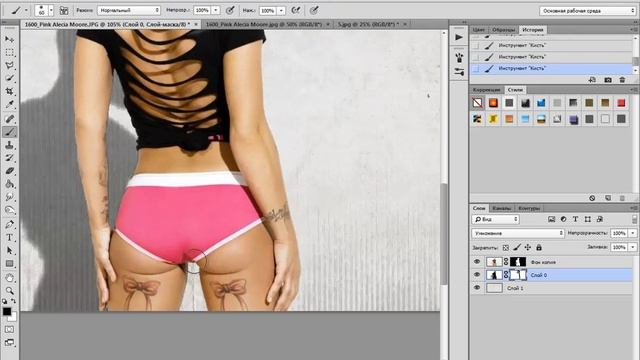Click the canvas vertical scrollbar
The width and height of the screenshot is (640, 360).
coord(444,233)
